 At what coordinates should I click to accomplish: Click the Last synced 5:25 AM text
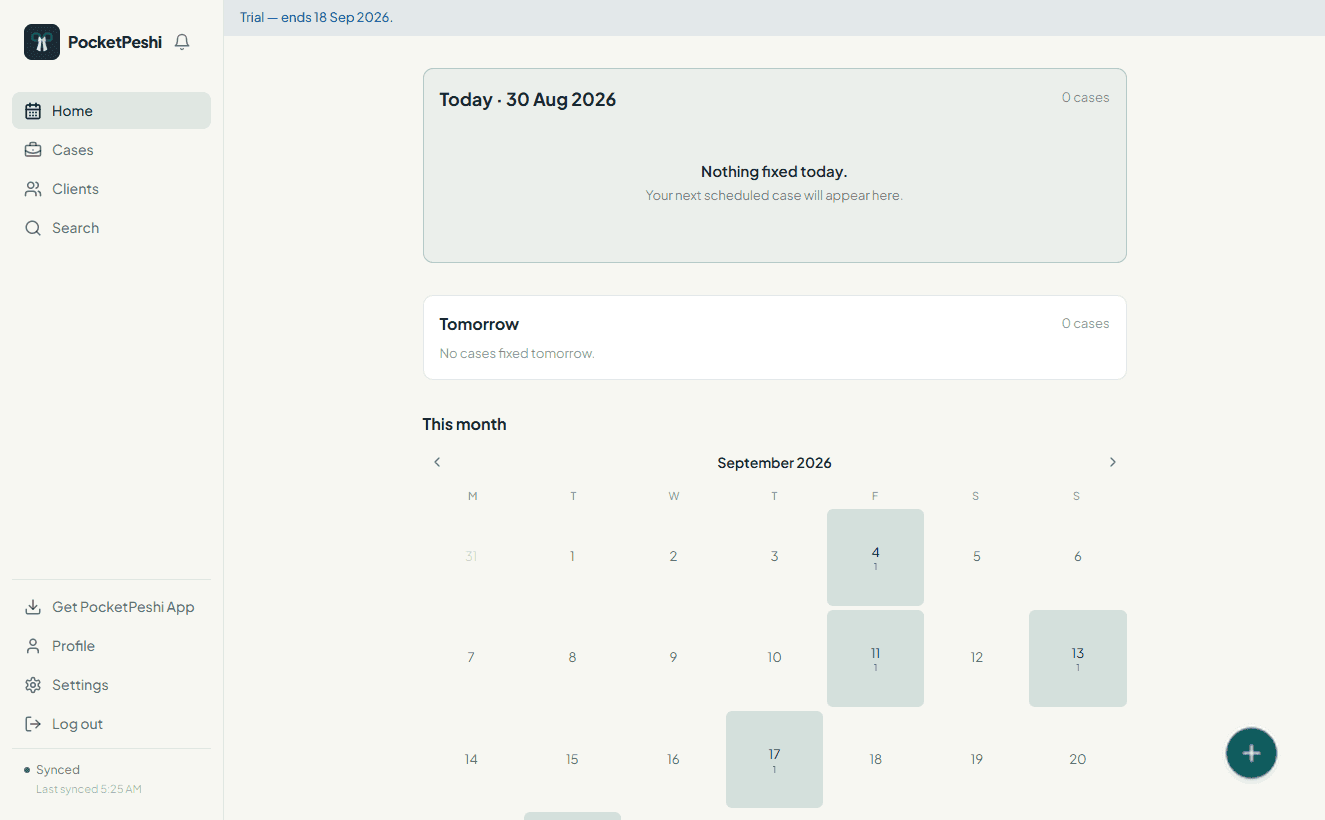89,789
